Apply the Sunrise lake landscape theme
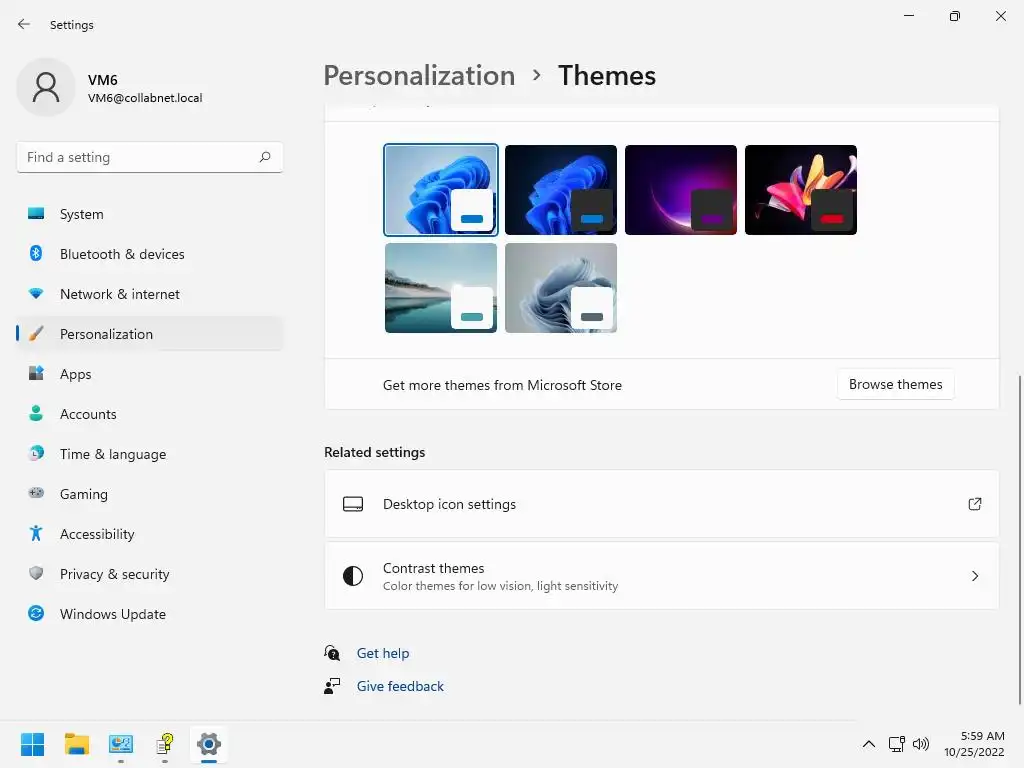This screenshot has height=768, width=1024. coord(441,288)
